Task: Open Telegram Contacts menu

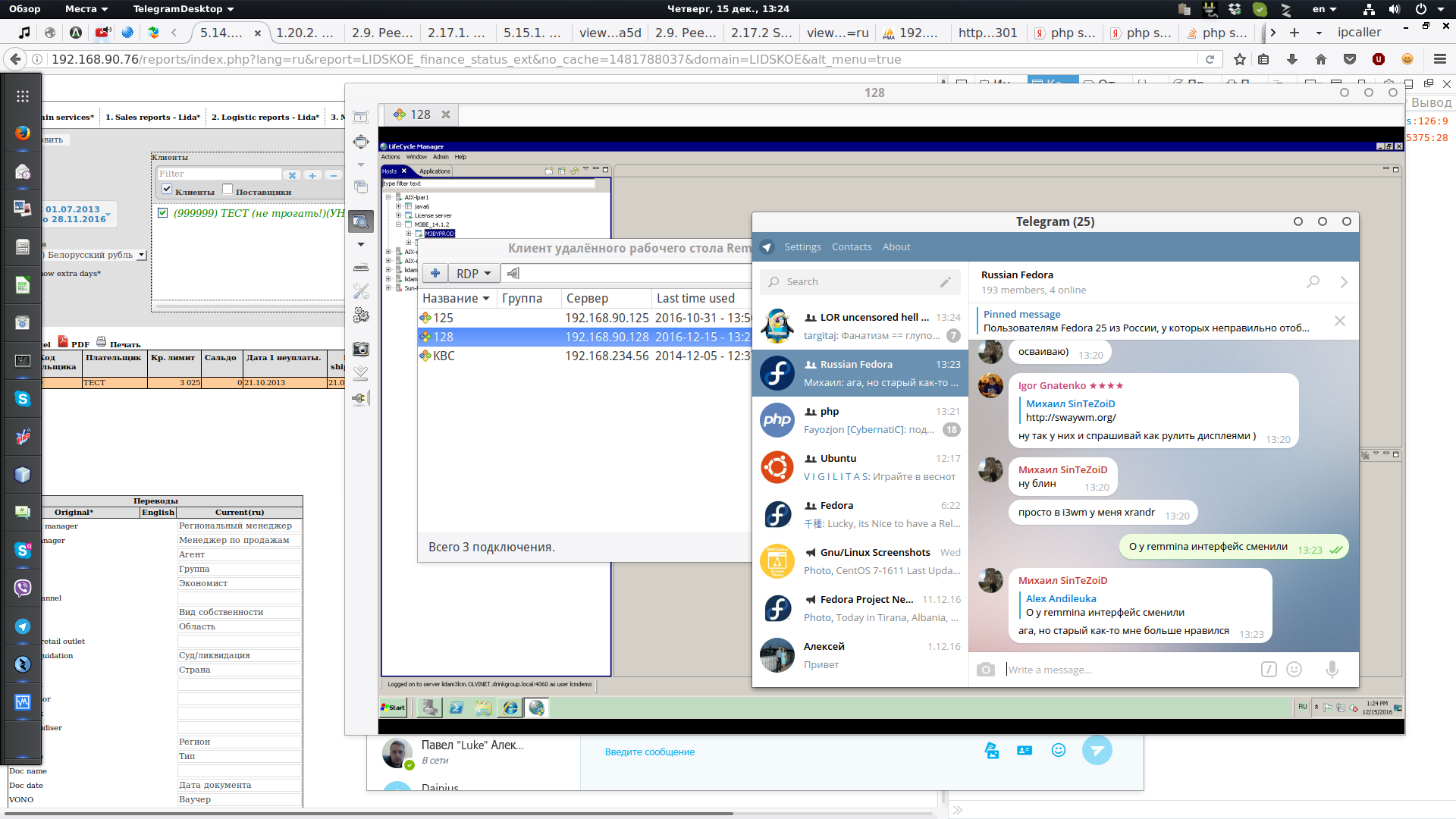Action: pyautogui.click(x=852, y=247)
